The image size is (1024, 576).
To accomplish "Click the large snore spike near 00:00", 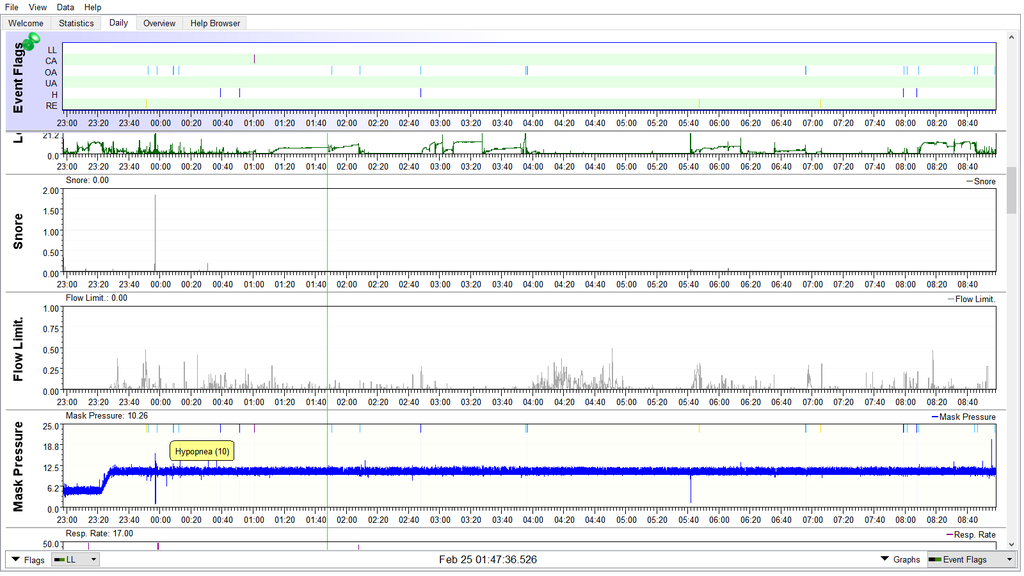I will pyautogui.click(x=155, y=232).
